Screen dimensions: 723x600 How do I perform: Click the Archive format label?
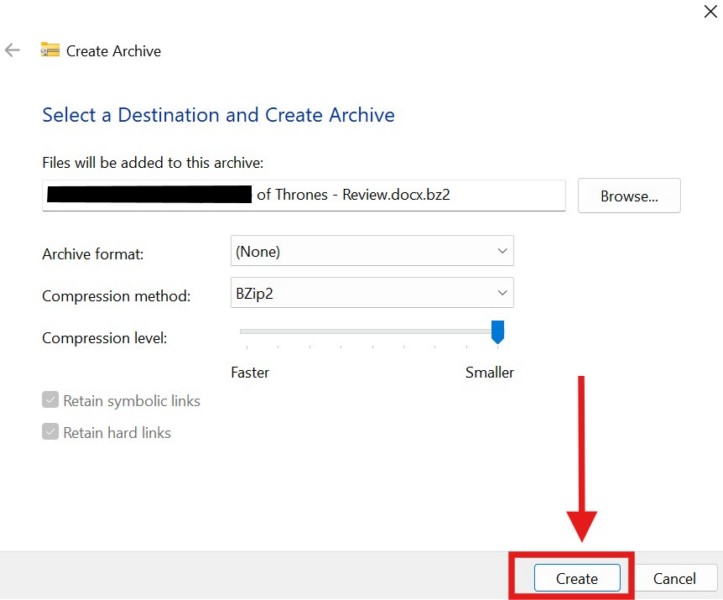(93, 254)
